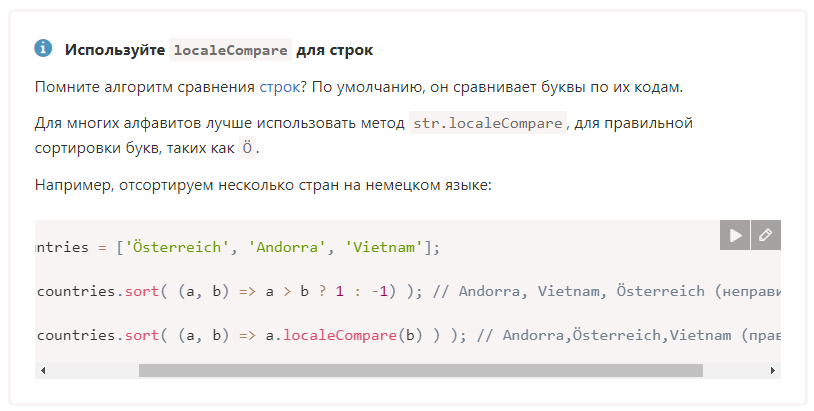Screen dimensions: 814x411
Task: Click the left arrow of horizontal scrollbar
Action: (x=43, y=371)
